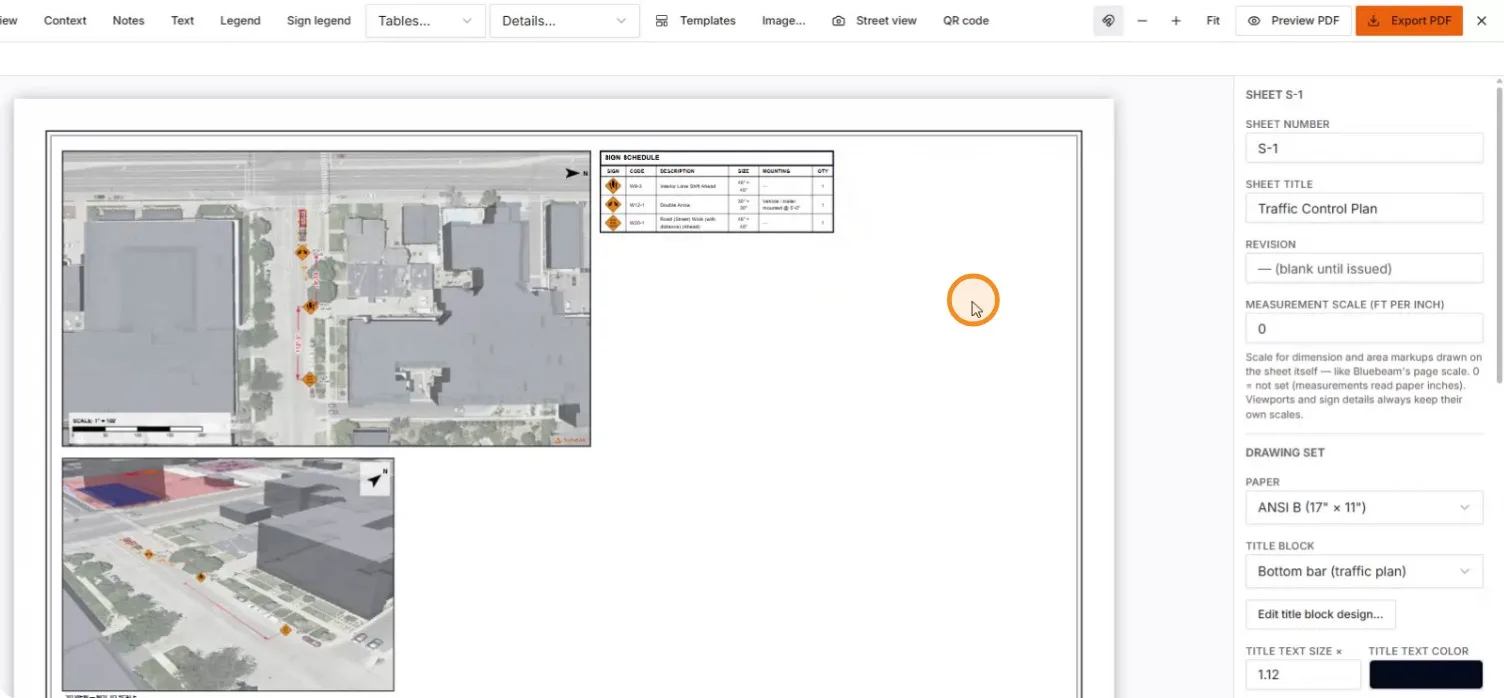Viewport: 1504px width, 698px height.
Task: Select the Sign Schedule table header
Action: [716, 157]
